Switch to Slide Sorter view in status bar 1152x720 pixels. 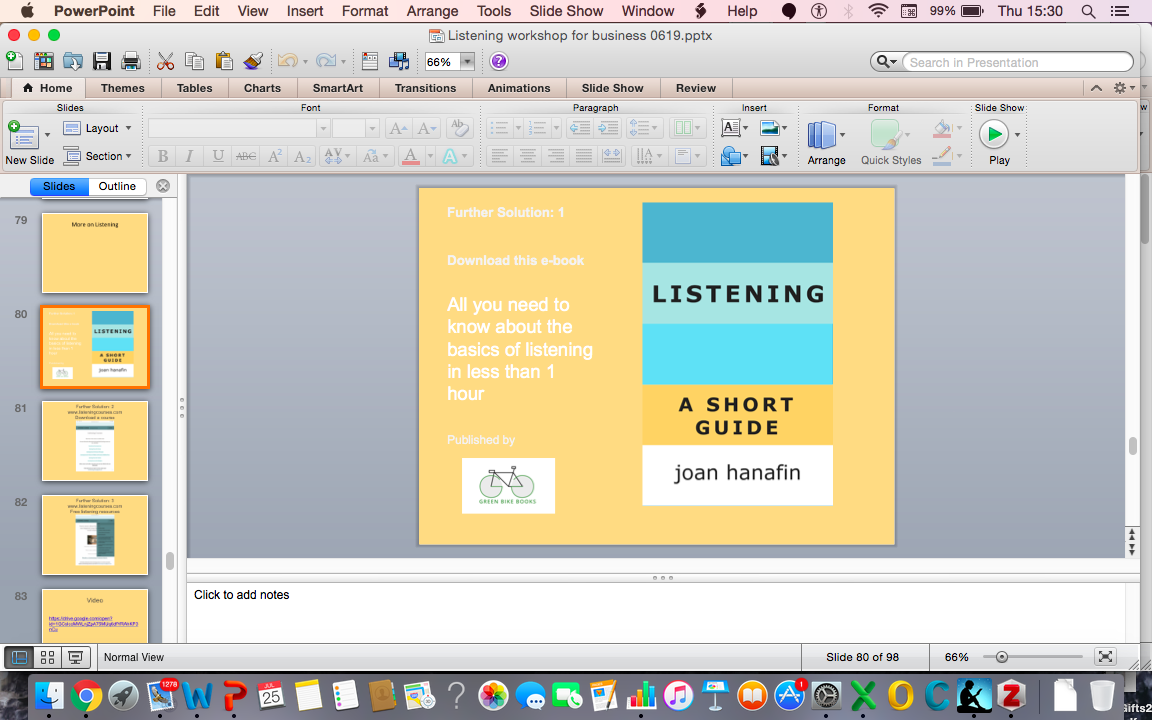click(47, 657)
